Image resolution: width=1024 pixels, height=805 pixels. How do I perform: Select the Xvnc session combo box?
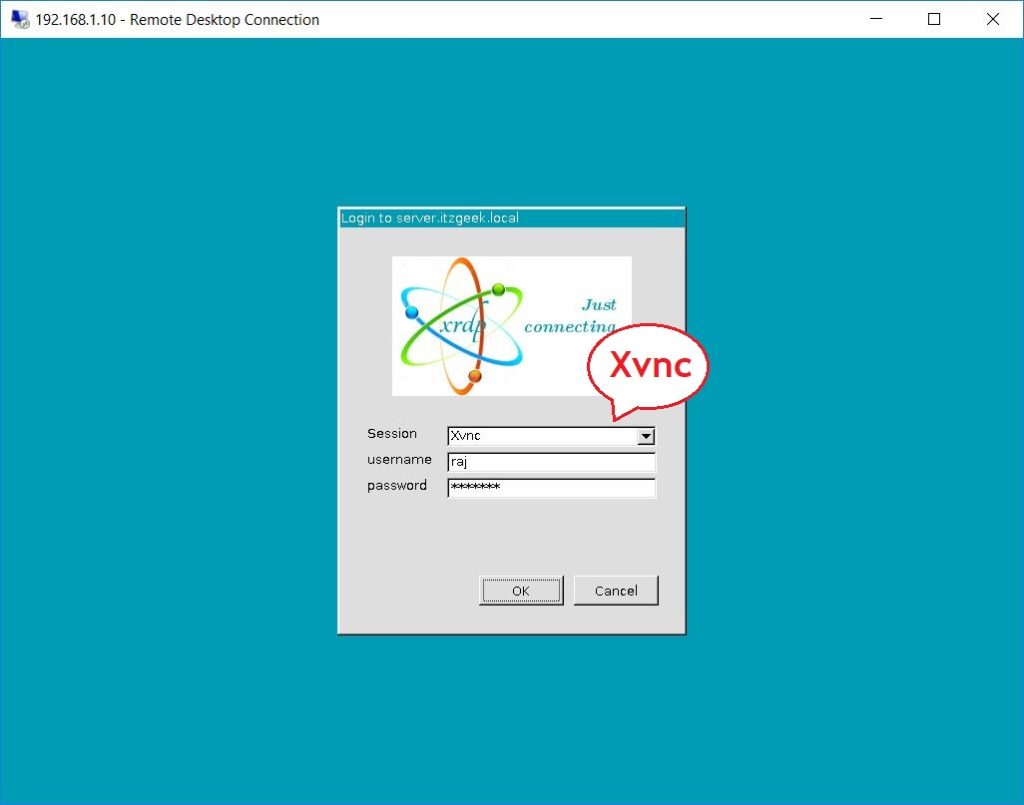551,436
